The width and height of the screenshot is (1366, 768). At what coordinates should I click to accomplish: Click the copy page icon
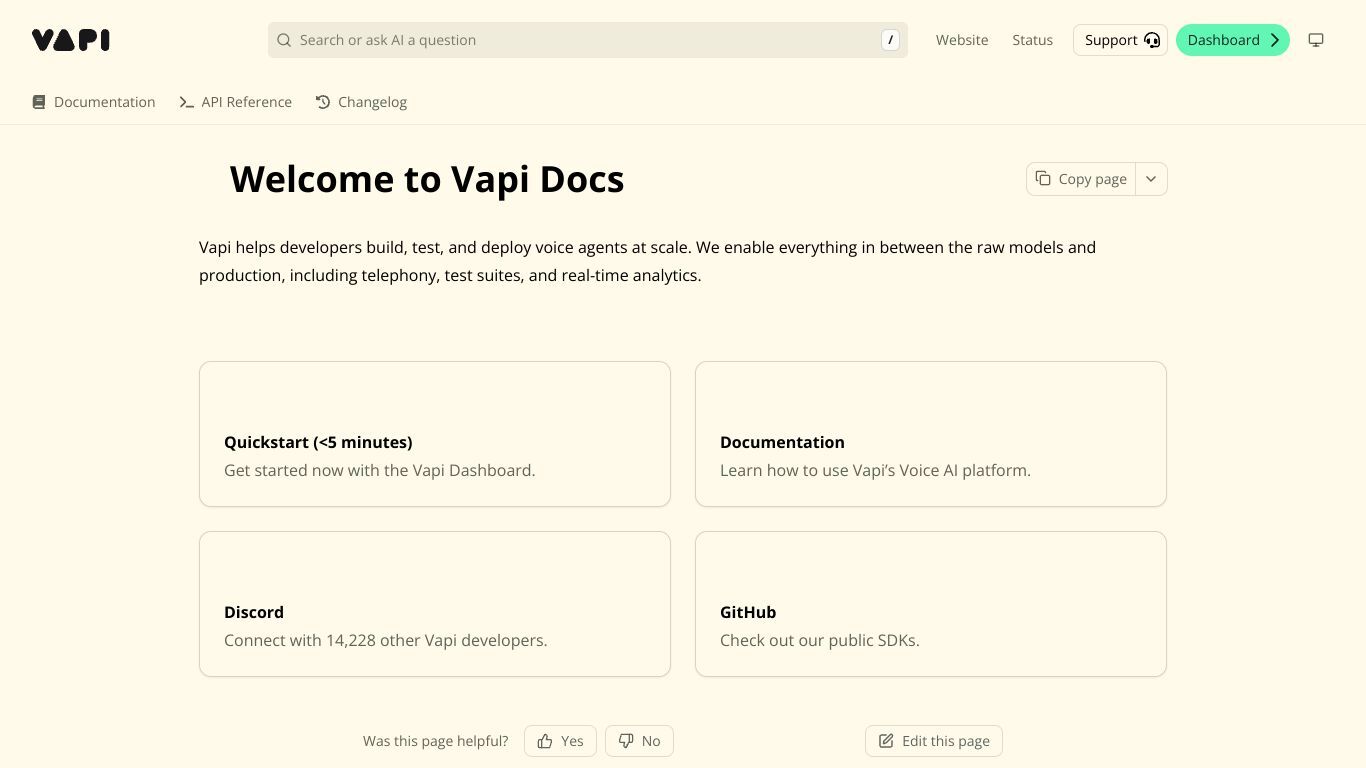pos(1043,178)
